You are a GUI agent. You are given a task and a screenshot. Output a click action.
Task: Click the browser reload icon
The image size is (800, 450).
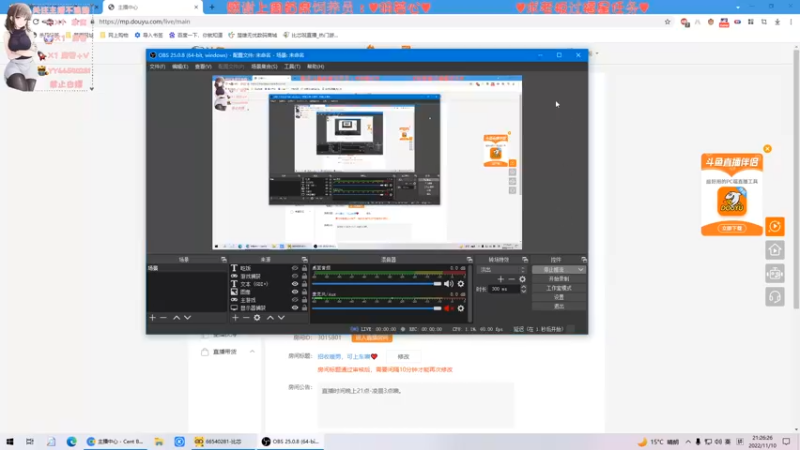[x=36, y=22]
